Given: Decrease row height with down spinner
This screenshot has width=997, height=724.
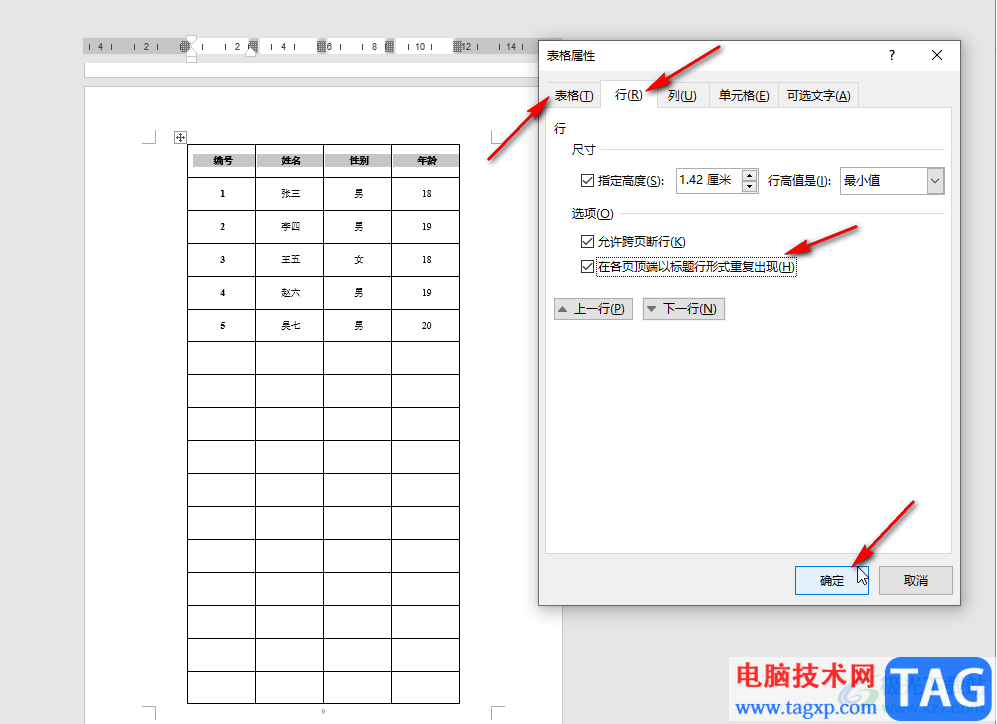Looking at the screenshot, I should click(750, 186).
